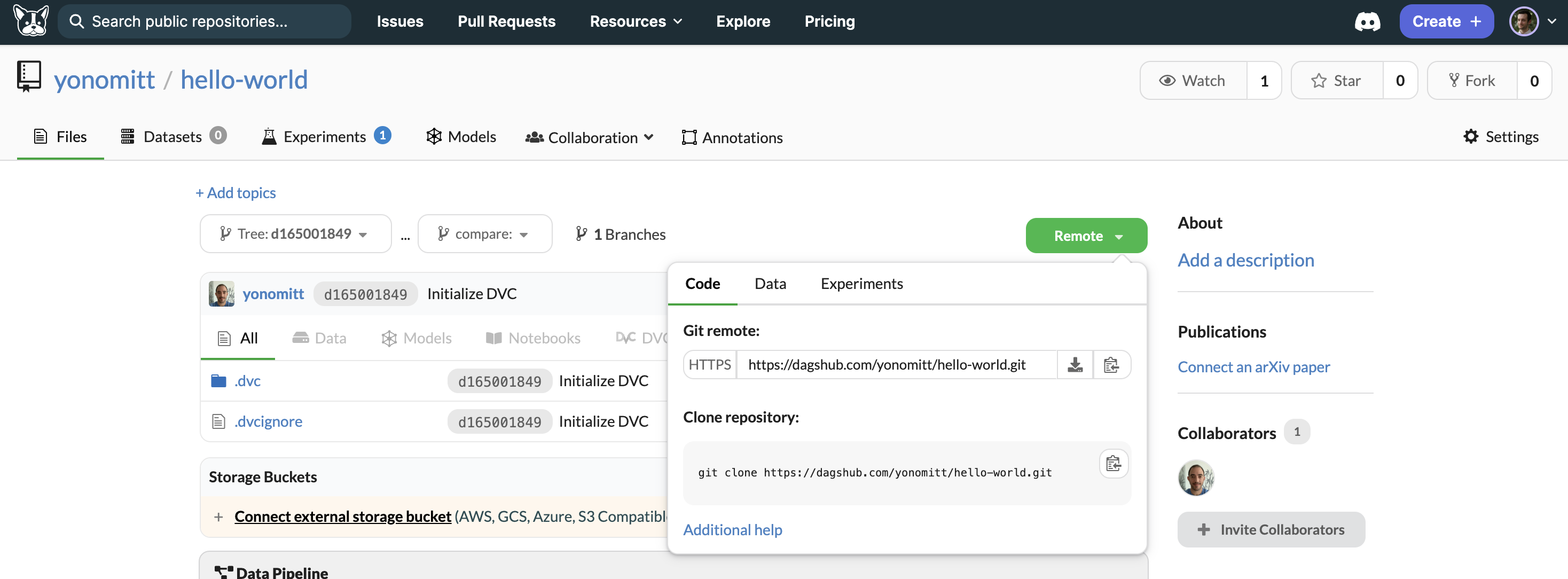Click Invite Collaborators button

(x=1271, y=530)
